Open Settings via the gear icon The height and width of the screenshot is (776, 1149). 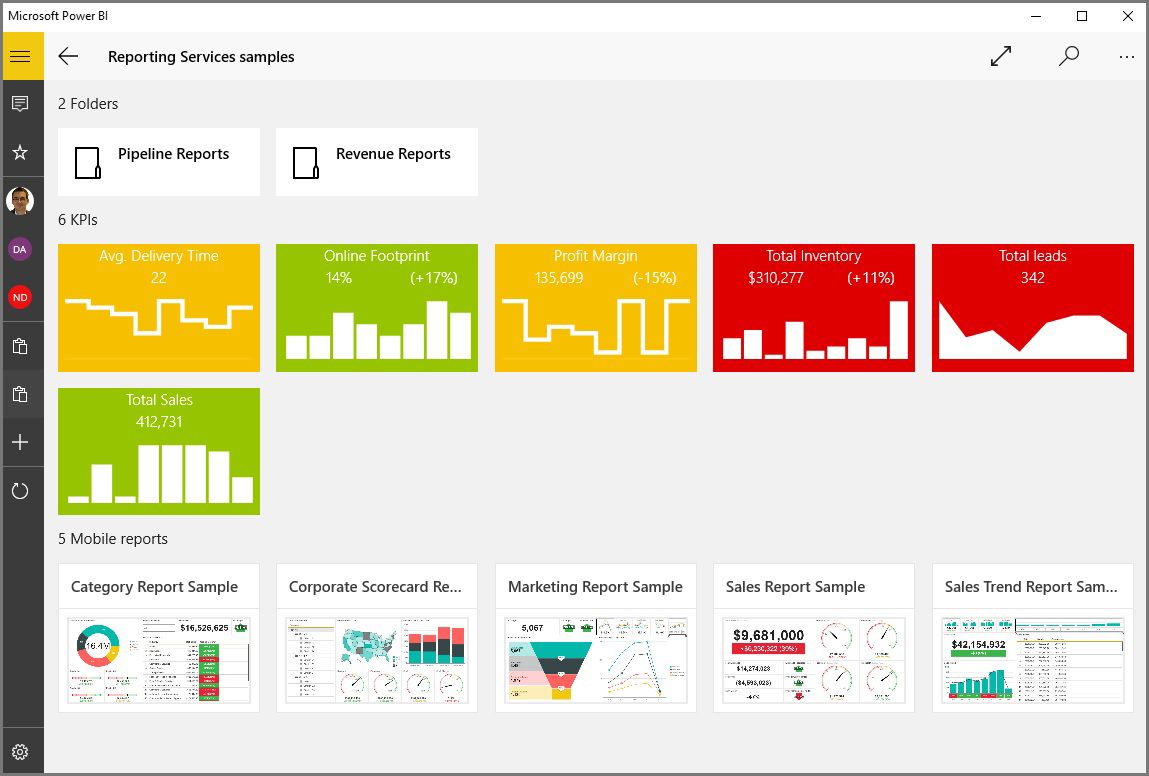[21, 751]
